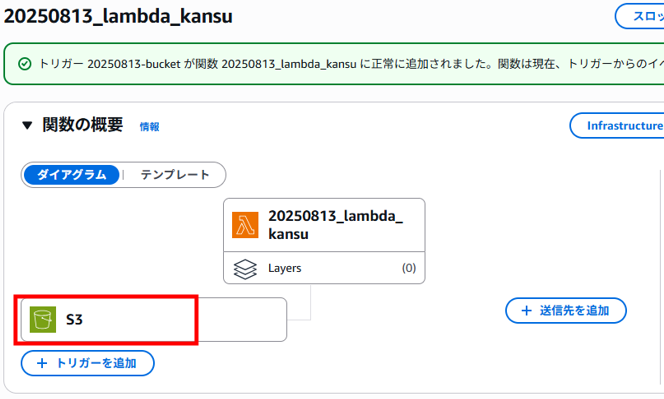The image size is (664, 399).
Task: Click the green success checkmark icon
Action: click(25, 64)
